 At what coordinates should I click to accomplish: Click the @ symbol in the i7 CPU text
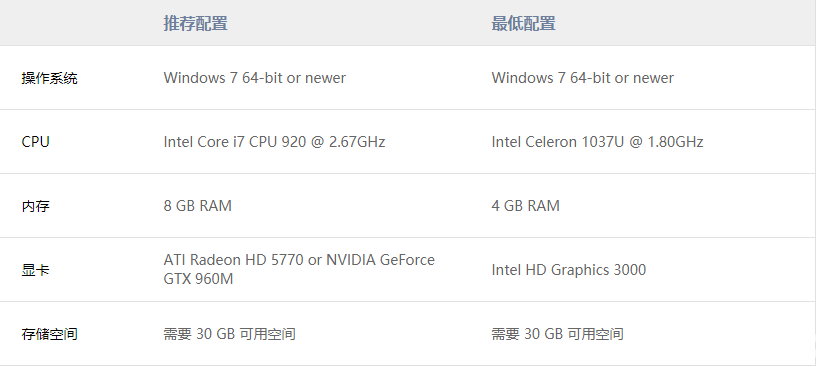click(x=317, y=142)
